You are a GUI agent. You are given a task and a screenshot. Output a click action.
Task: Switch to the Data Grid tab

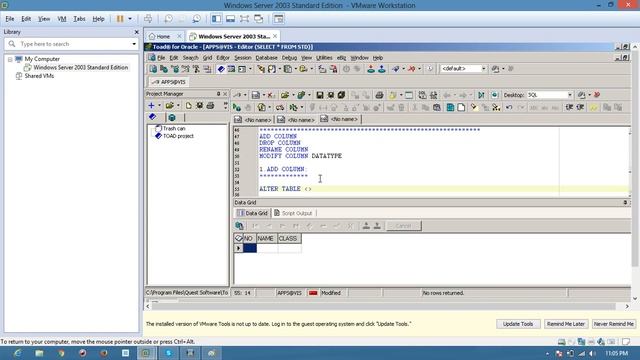coord(253,213)
